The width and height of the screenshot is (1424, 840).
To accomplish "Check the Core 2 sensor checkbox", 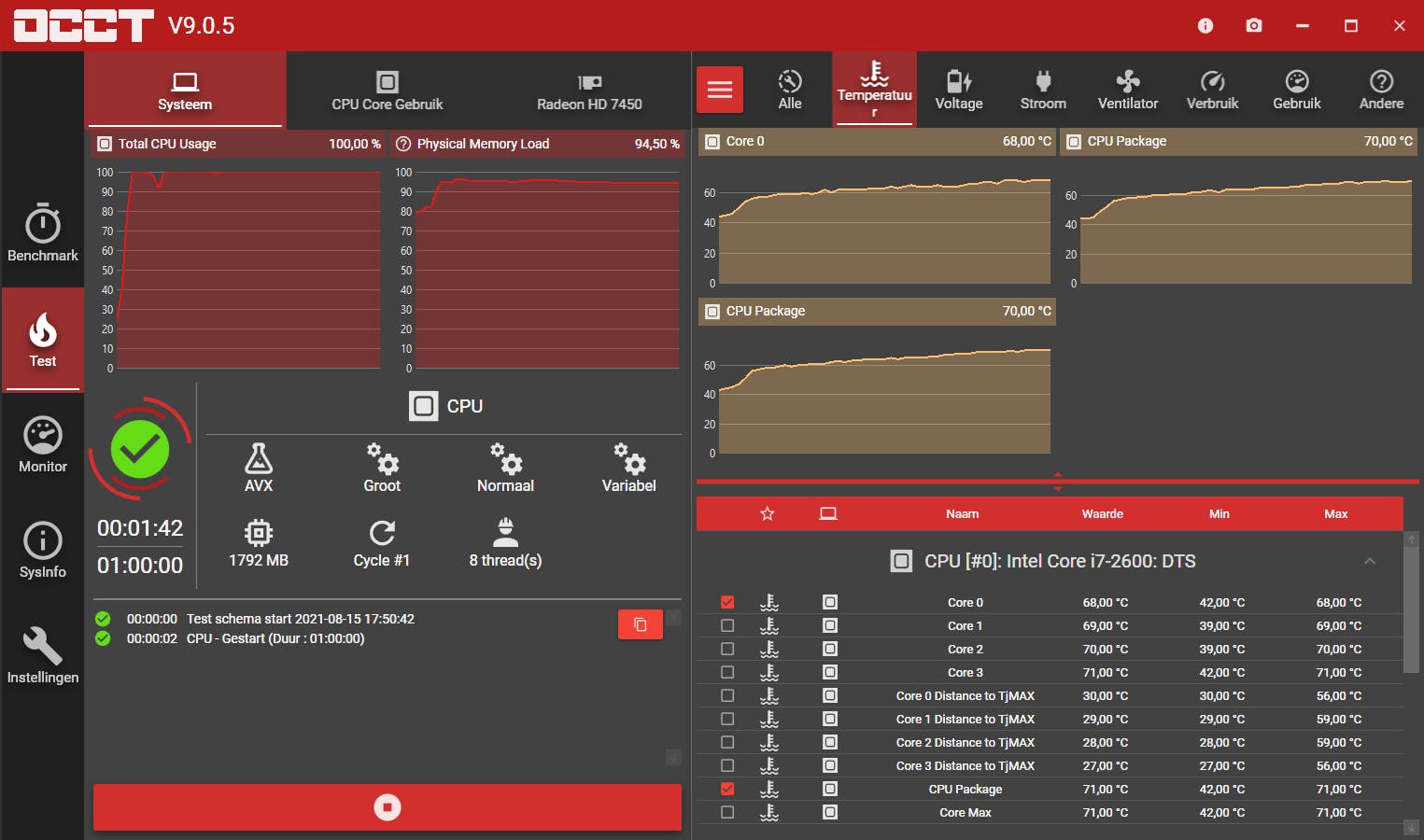I will pyautogui.click(x=727, y=649).
